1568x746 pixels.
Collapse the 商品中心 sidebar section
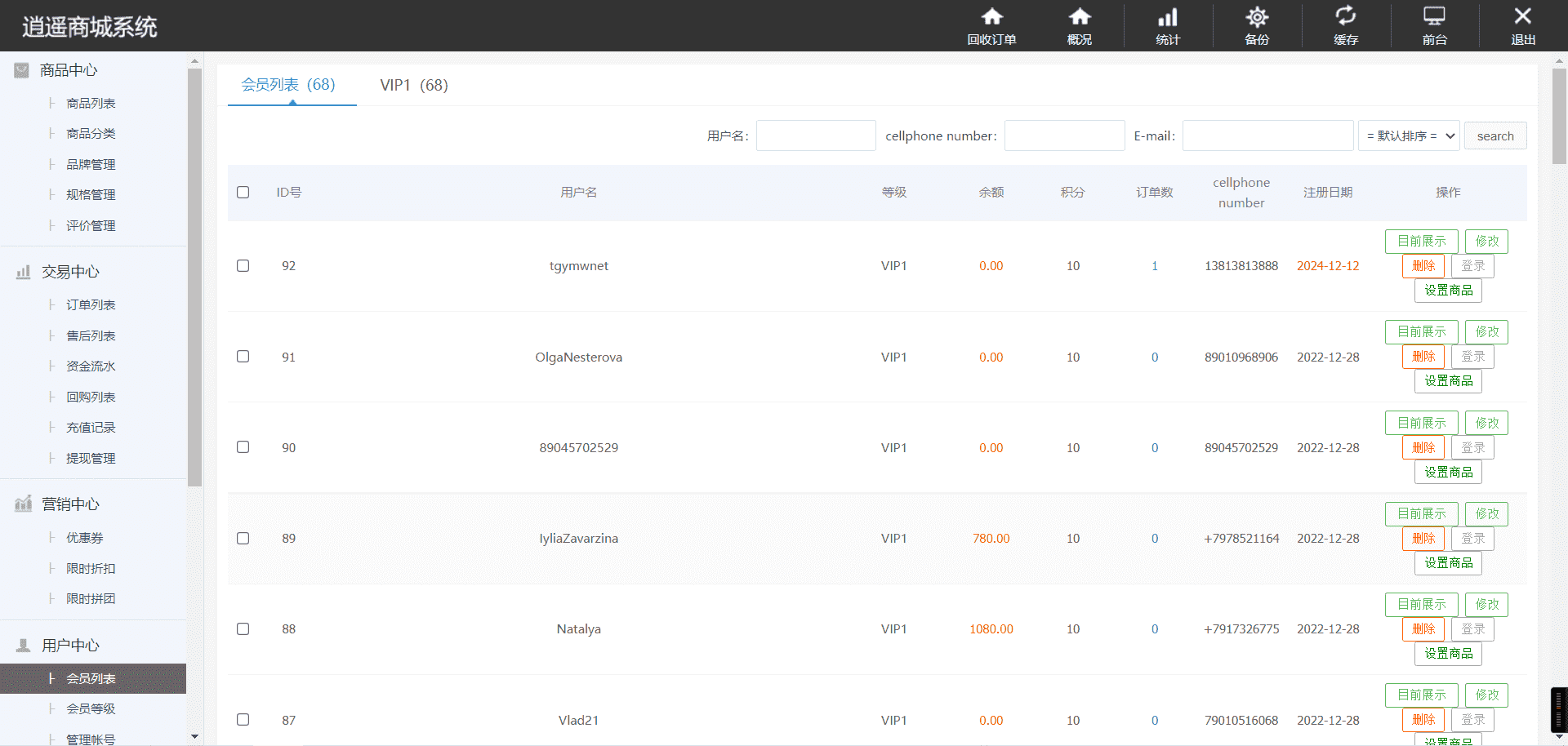(x=69, y=70)
